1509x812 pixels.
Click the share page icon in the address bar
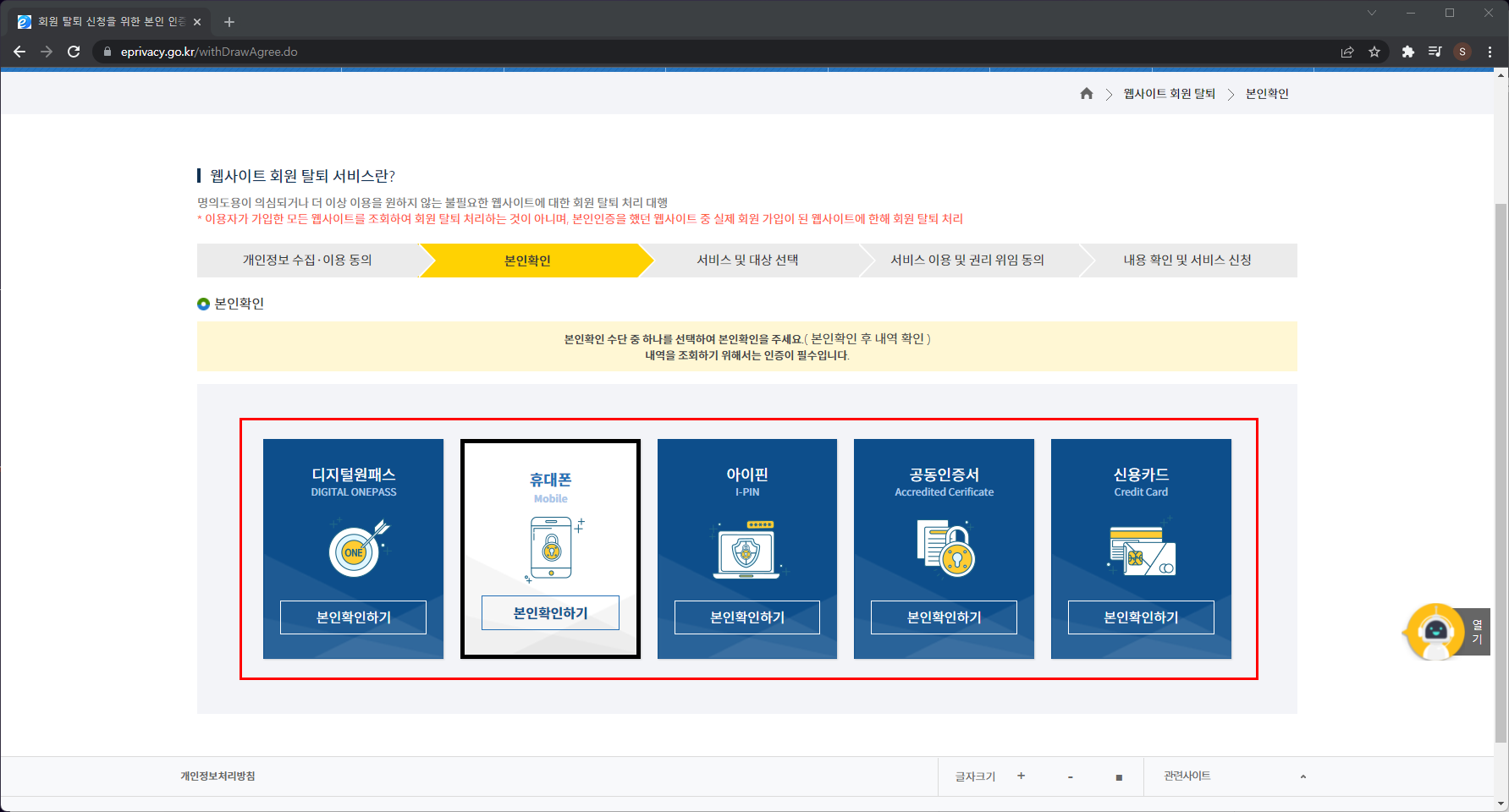(x=1347, y=52)
